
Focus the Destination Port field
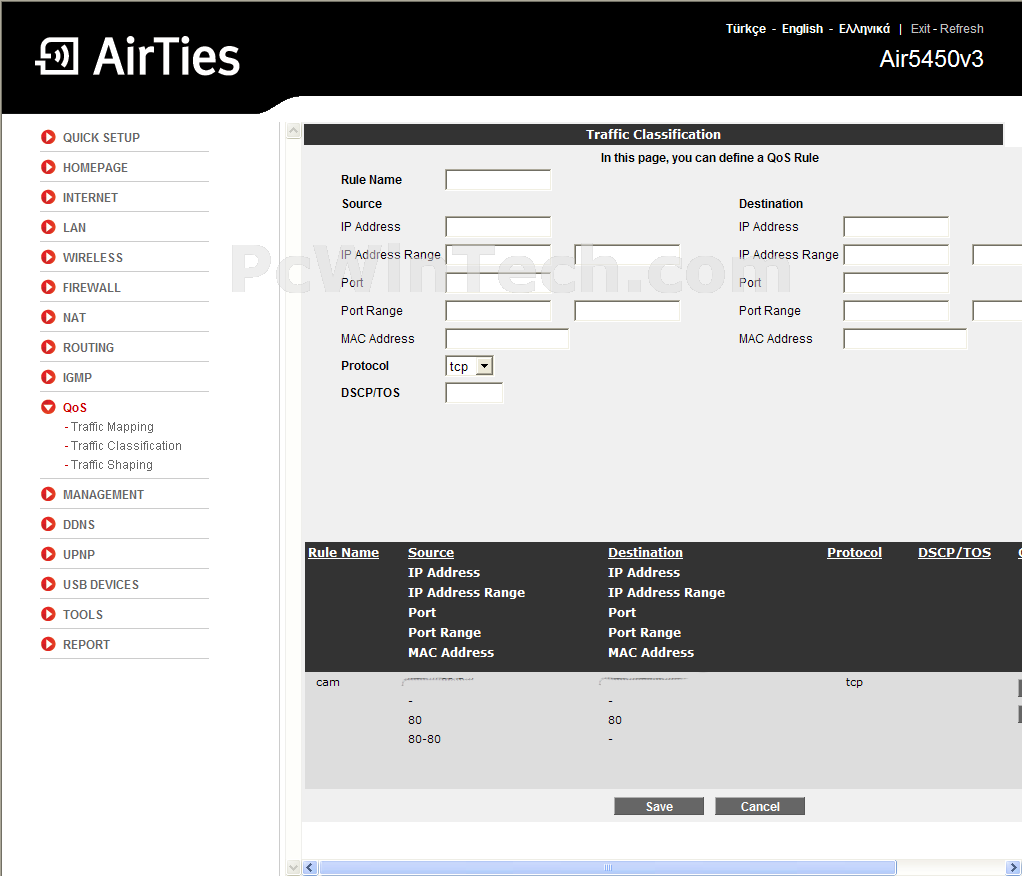click(896, 283)
